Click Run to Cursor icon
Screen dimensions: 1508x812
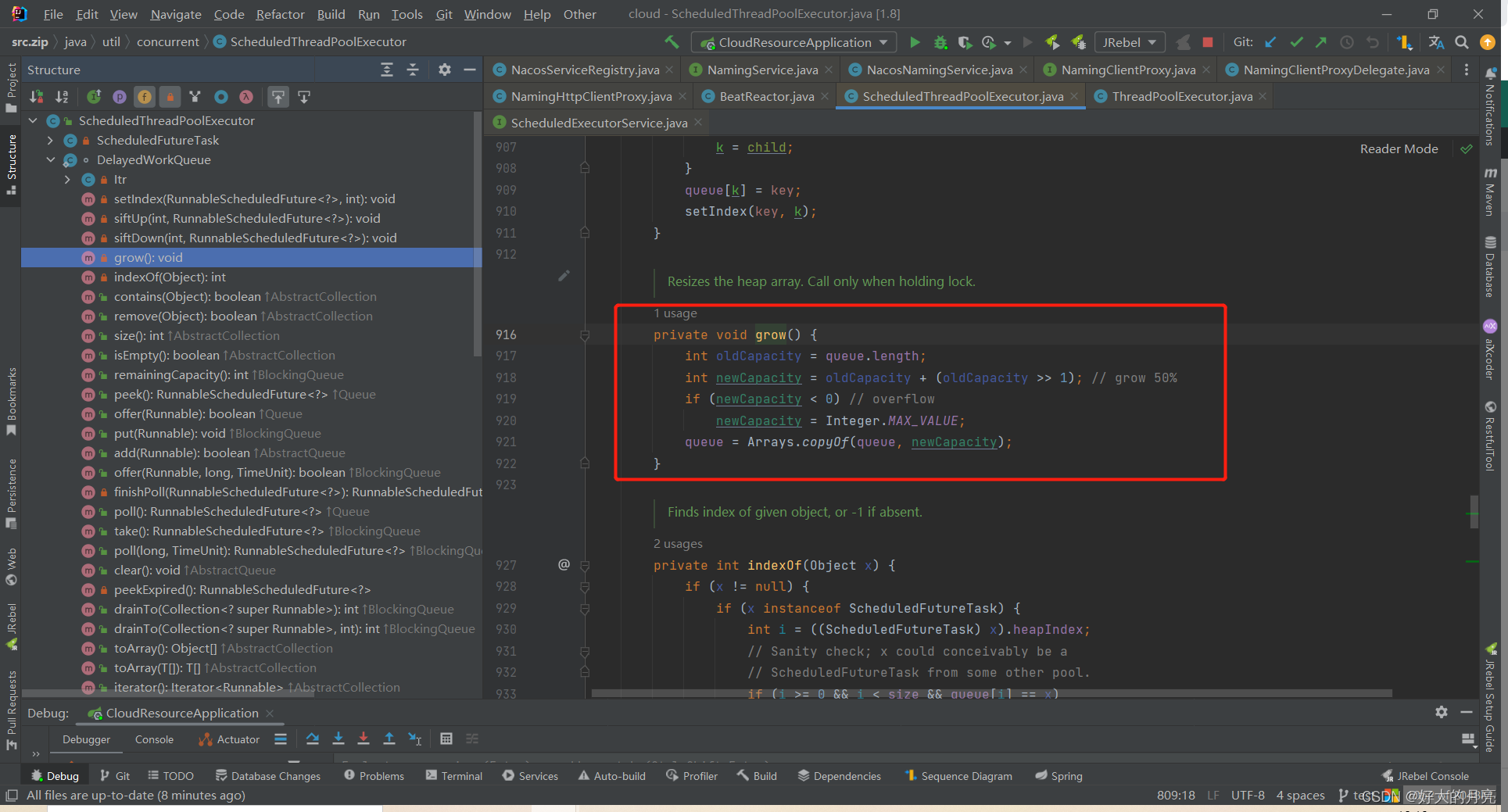click(415, 739)
